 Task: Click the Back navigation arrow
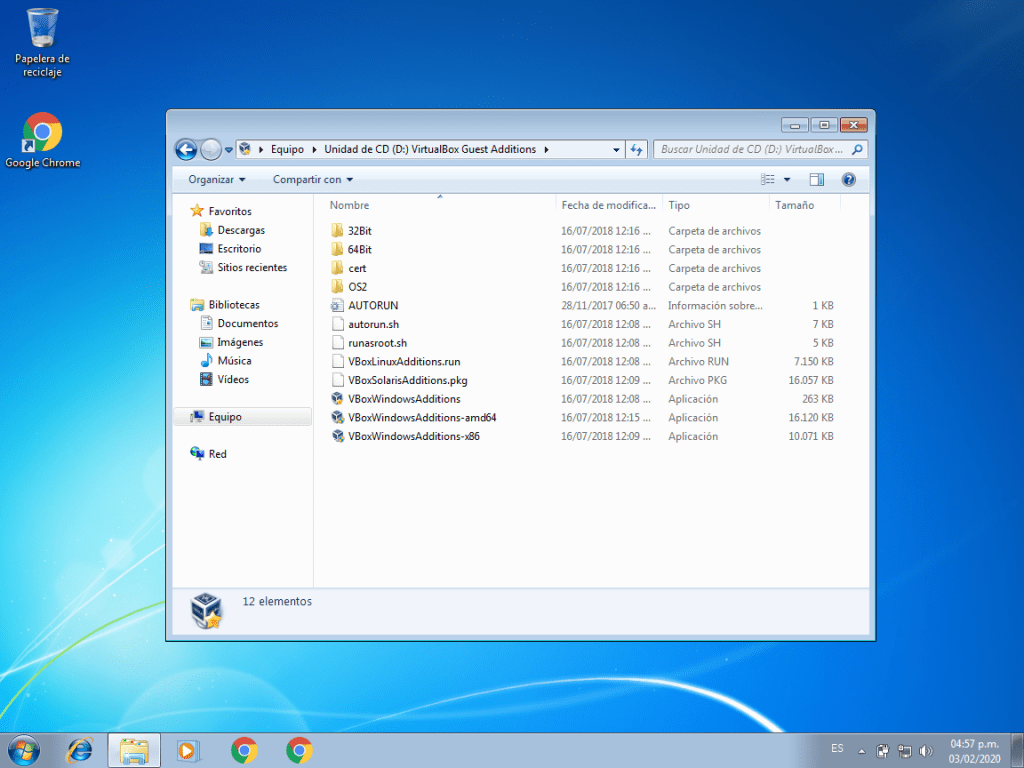(x=186, y=150)
